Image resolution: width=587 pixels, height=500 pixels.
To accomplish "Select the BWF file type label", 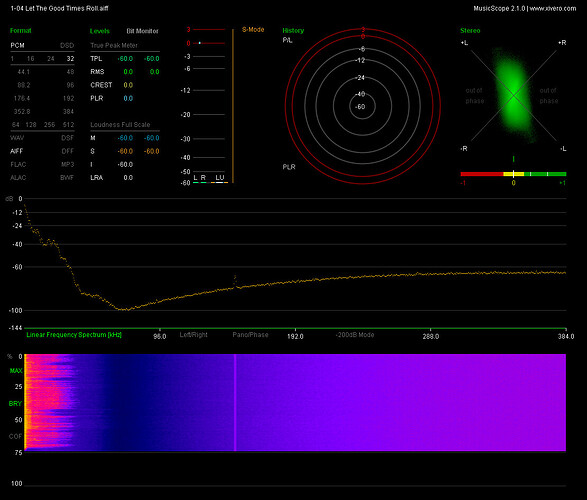I will pos(67,178).
